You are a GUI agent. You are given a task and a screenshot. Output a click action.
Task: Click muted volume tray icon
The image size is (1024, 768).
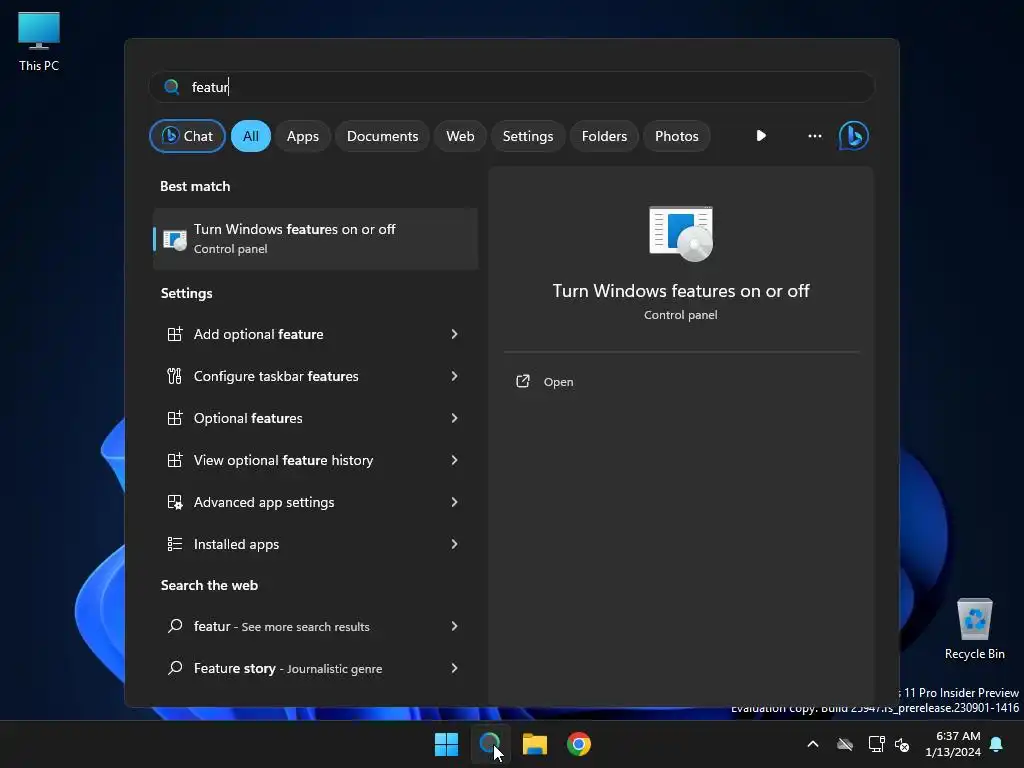902,744
